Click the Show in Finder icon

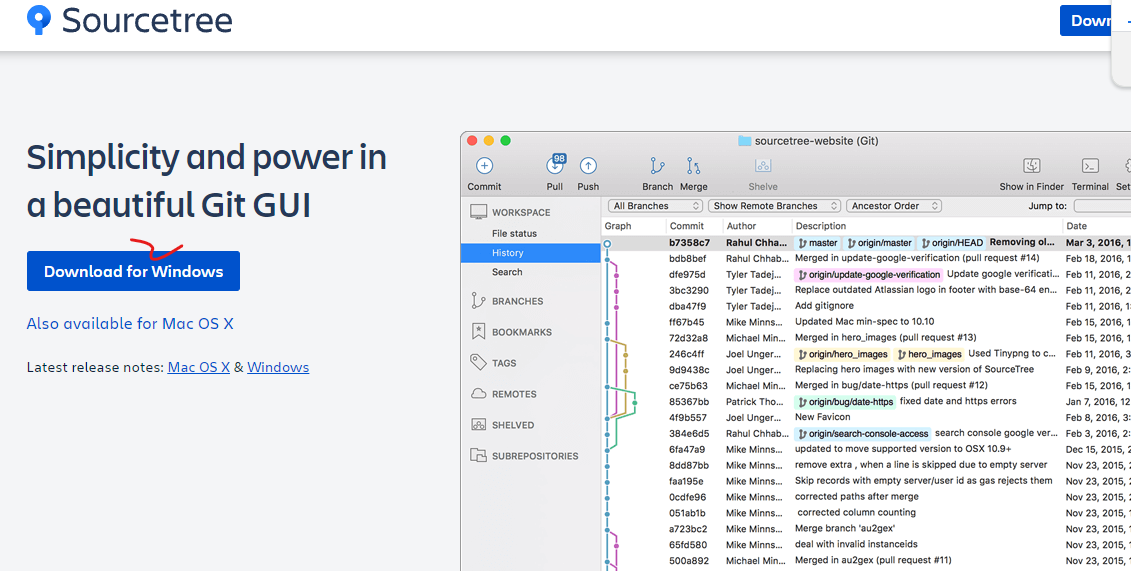point(1031,166)
